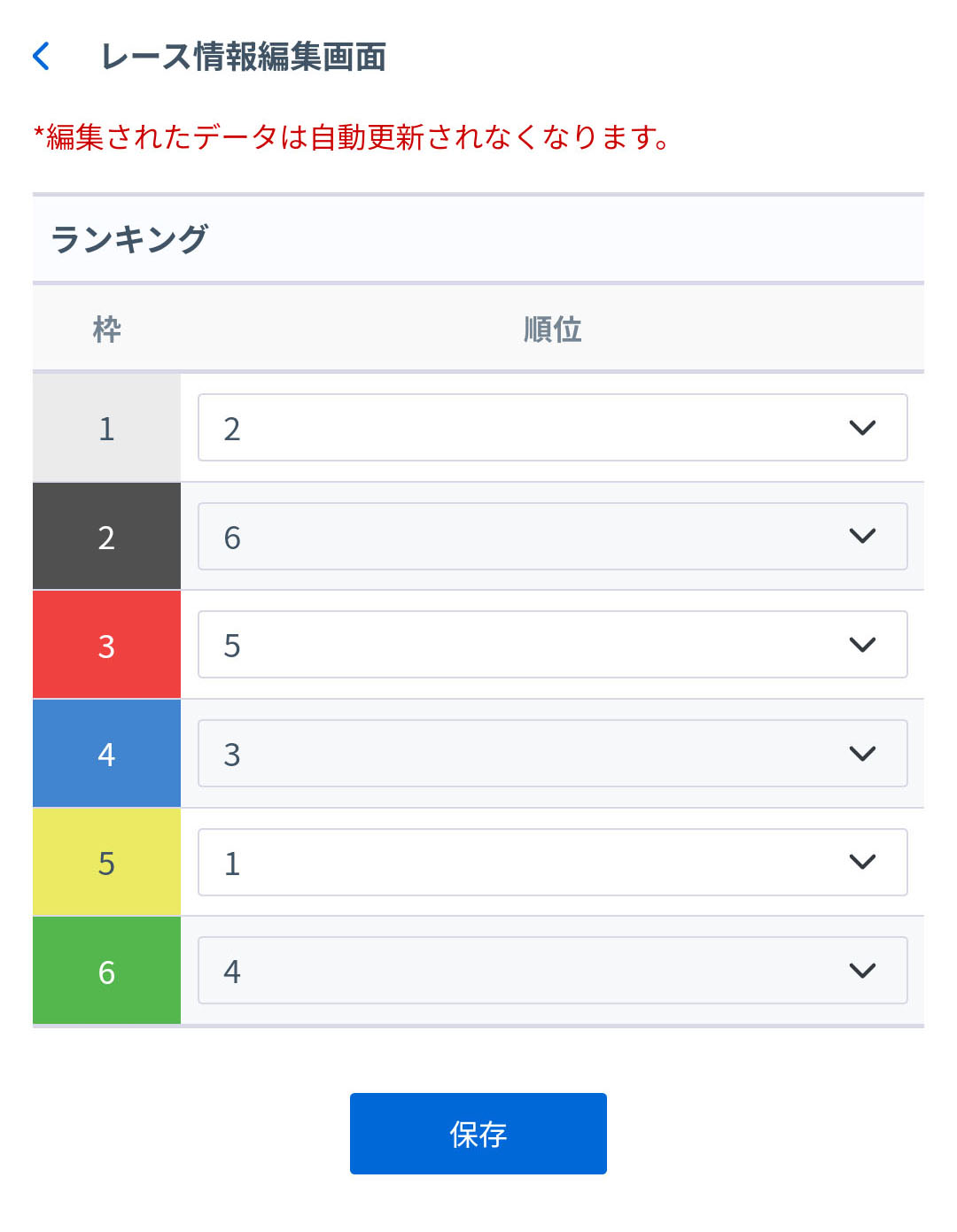The height and width of the screenshot is (1232, 957).
Task: Open rank dropdown for lane 3
Action: [x=551, y=645]
